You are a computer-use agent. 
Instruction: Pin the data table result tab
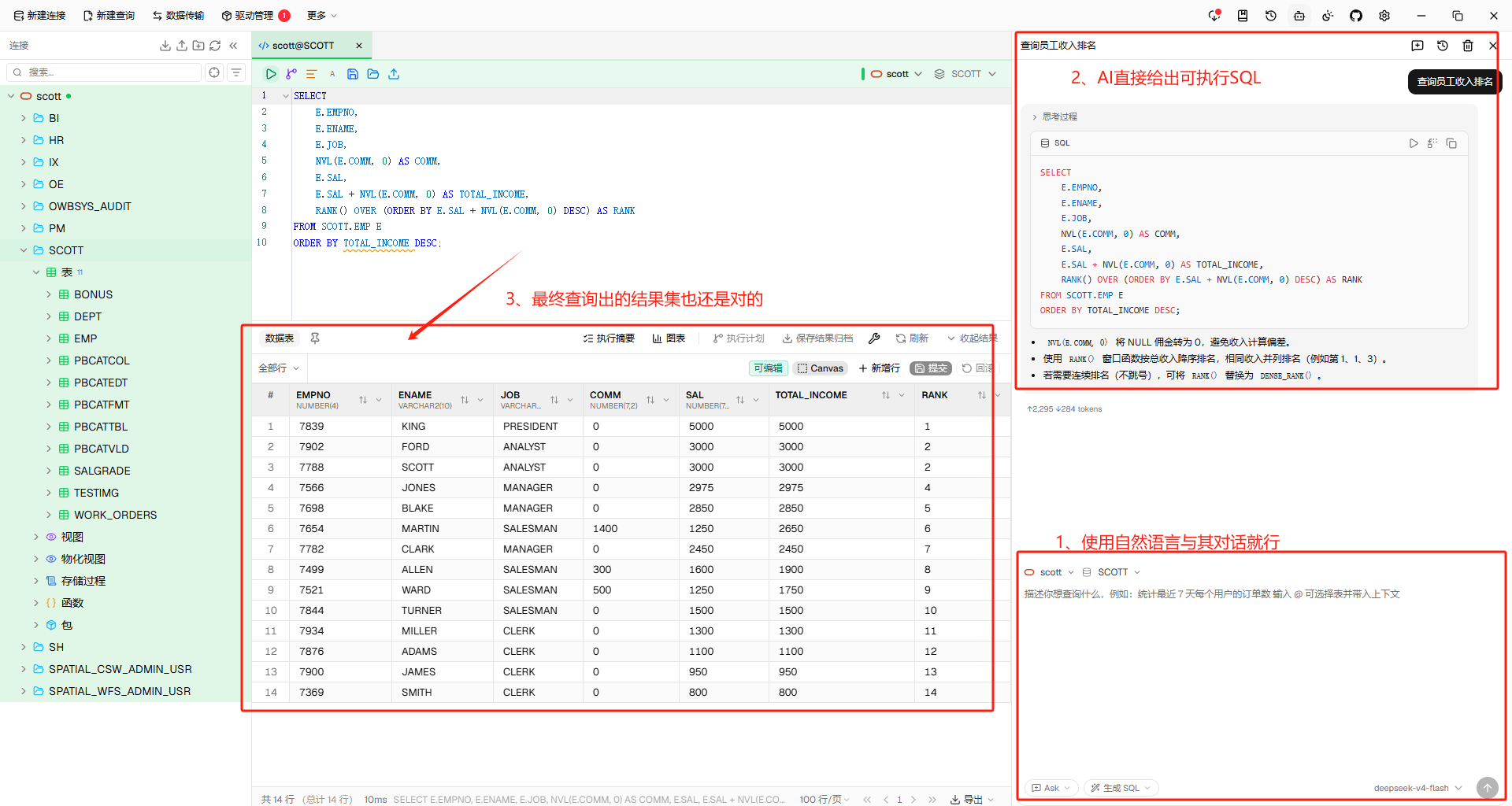point(315,338)
